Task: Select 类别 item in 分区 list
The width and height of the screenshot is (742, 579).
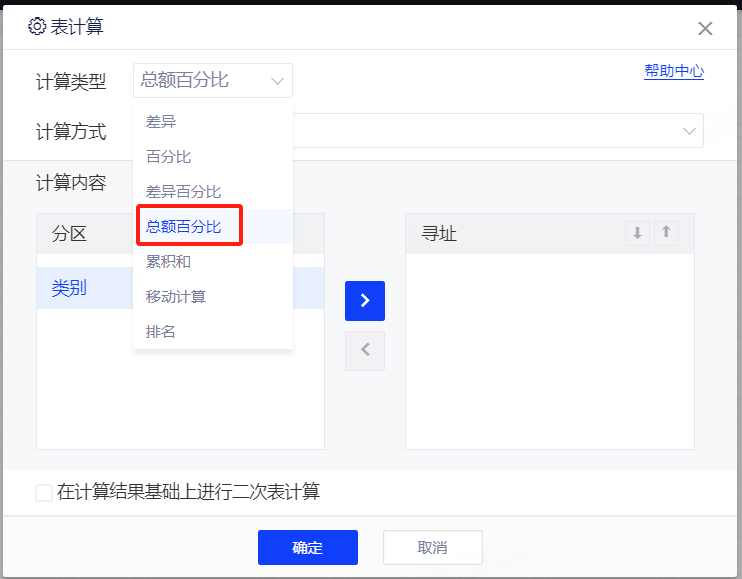Action: coord(69,288)
